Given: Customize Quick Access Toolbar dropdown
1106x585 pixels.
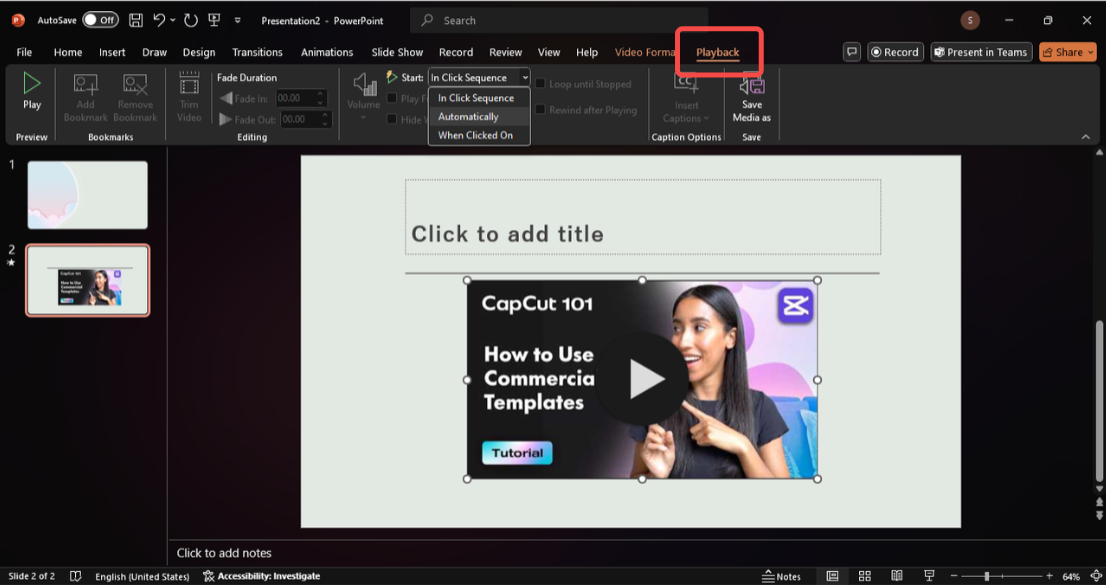Looking at the screenshot, I should tap(238, 20).
